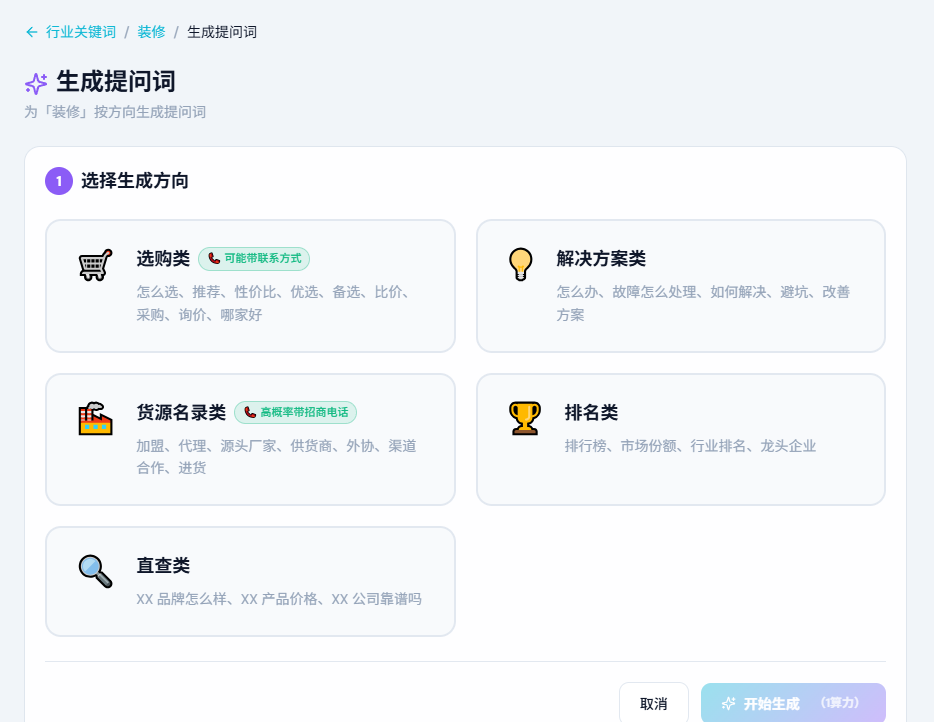Click the 高概率带招商电话 phone badge
The width and height of the screenshot is (934, 722).
pos(295,412)
